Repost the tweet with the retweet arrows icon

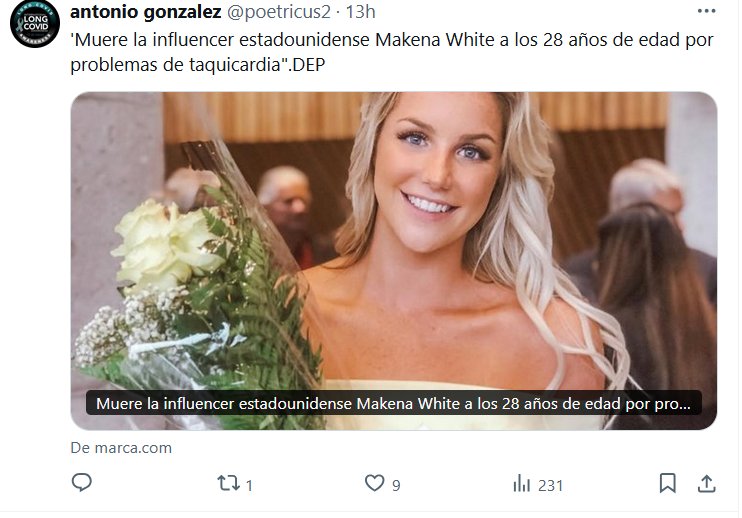click(x=228, y=483)
